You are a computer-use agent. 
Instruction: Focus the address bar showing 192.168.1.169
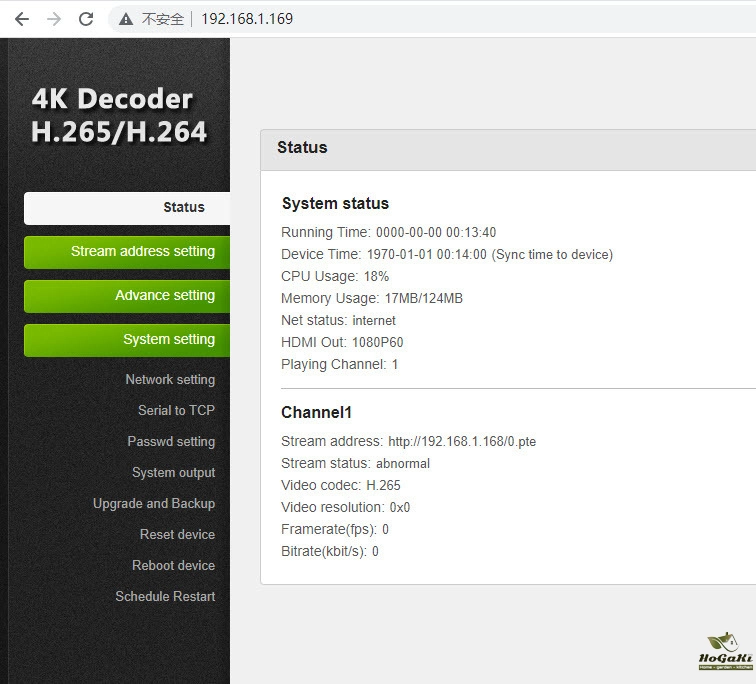400,19
